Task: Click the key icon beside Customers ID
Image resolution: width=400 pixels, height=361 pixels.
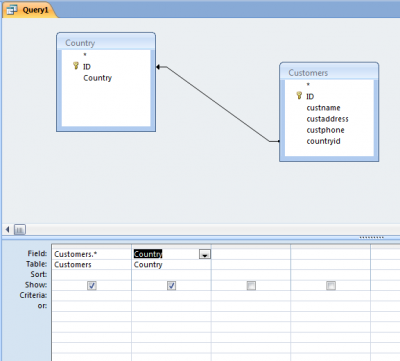Action: tap(299, 96)
